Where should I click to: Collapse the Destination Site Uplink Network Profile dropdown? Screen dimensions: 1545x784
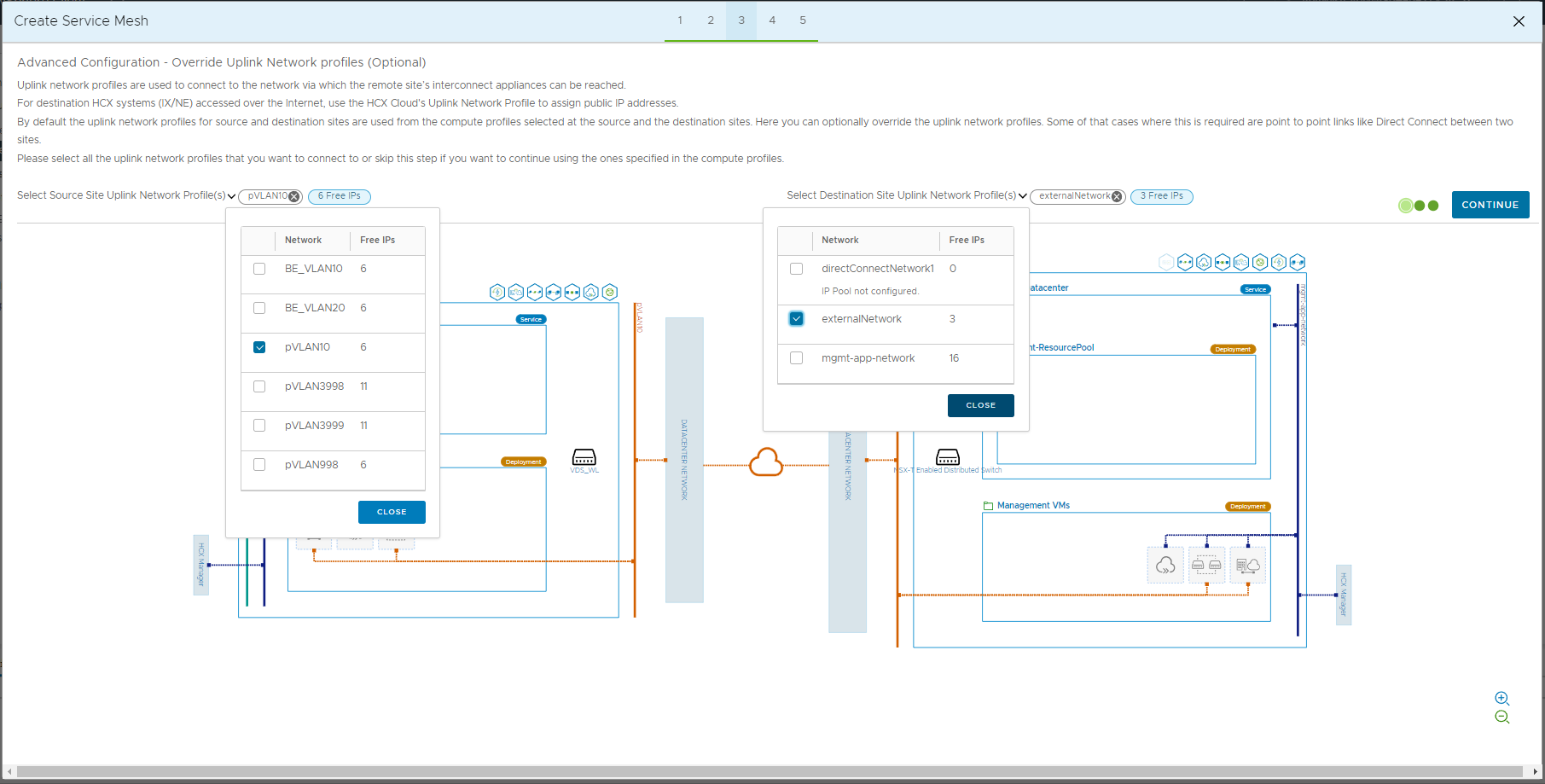[x=1023, y=196]
